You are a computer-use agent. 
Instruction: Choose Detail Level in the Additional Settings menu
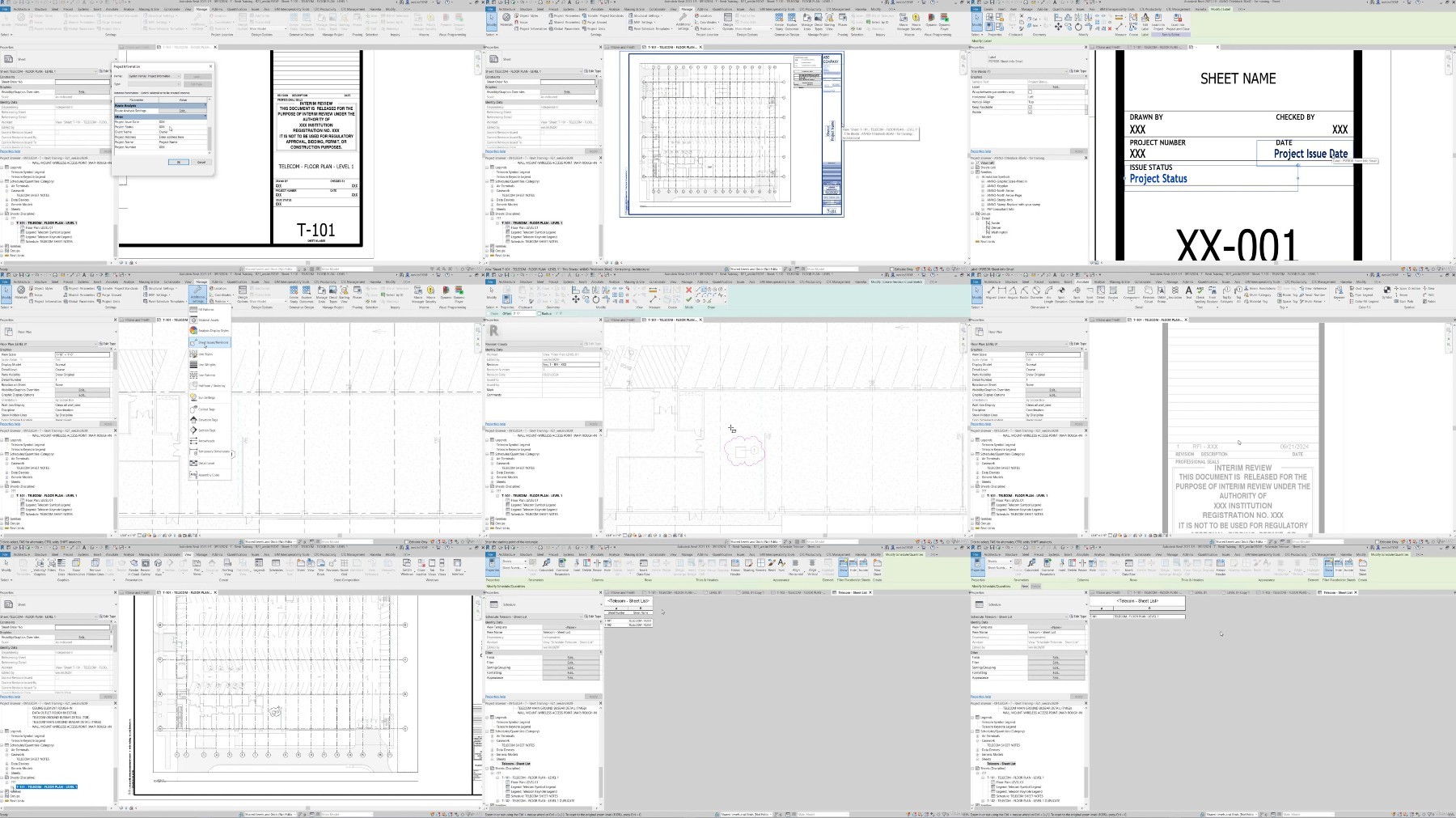[210, 463]
